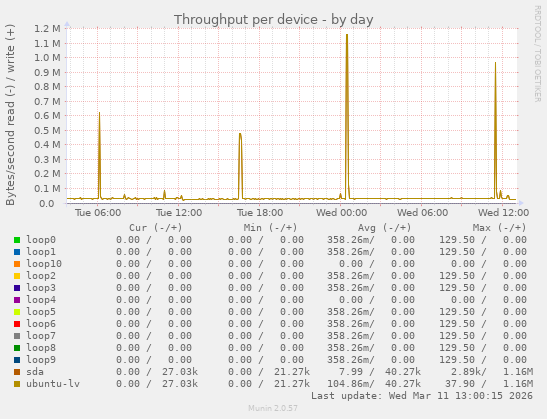Click the ubuntu-lv Max read value 37.90
Screen dimensions: 547x419
coord(460,384)
